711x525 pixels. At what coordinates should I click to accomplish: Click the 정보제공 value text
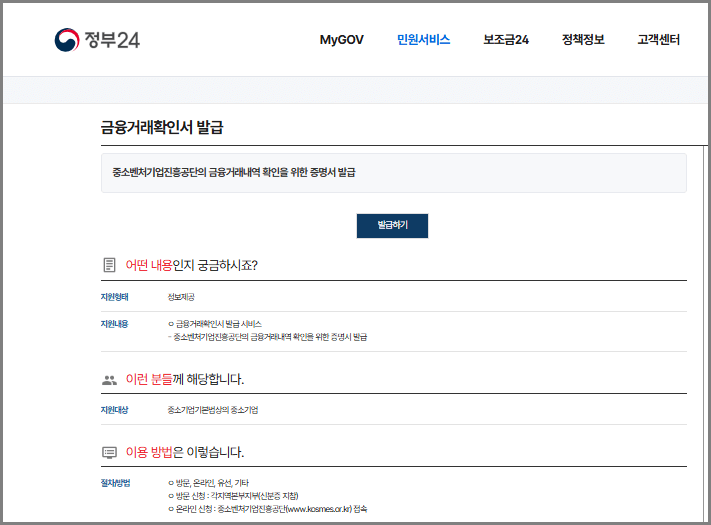coord(181,297)
